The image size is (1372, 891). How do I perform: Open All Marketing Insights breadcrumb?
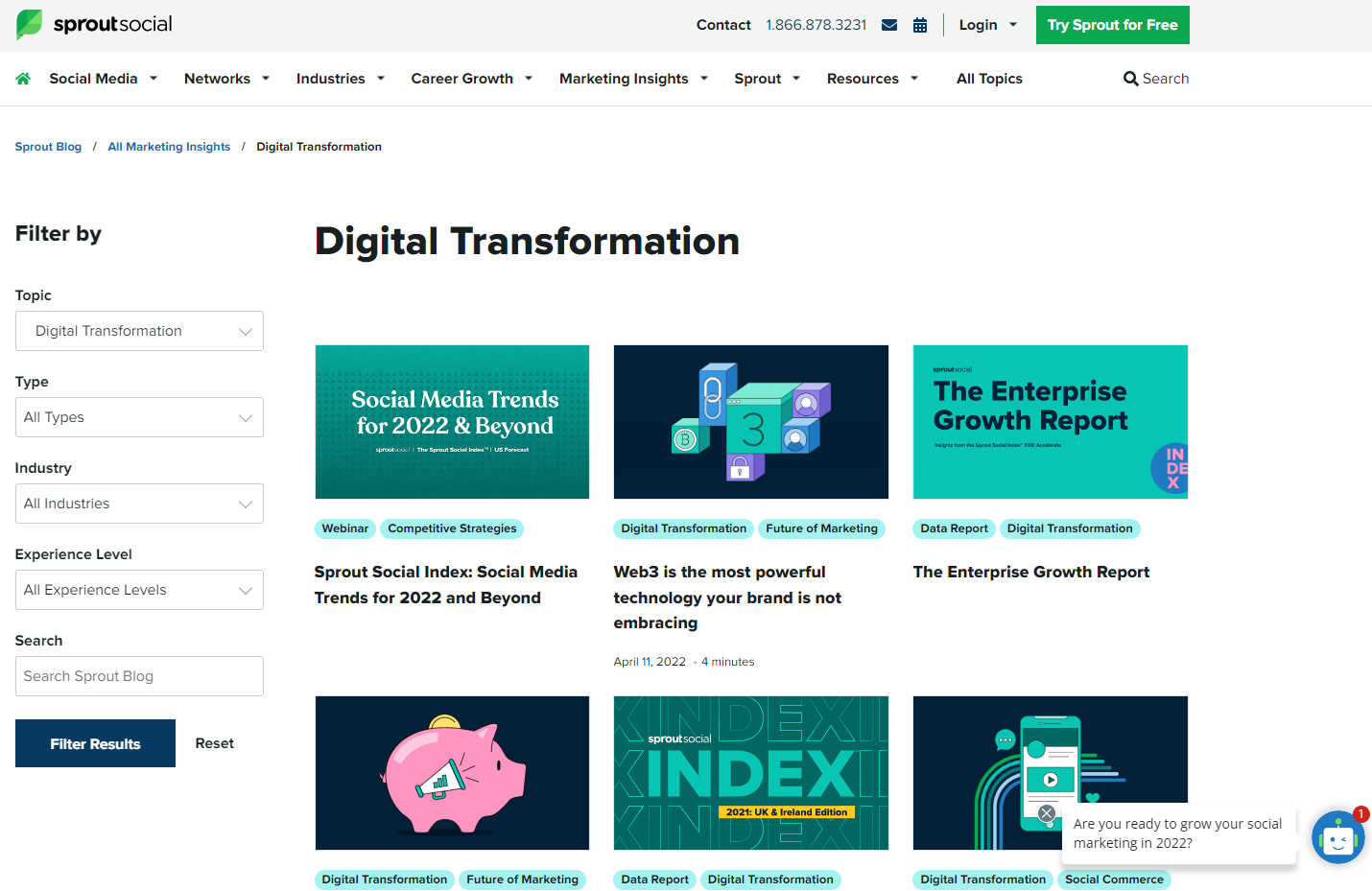169,147
